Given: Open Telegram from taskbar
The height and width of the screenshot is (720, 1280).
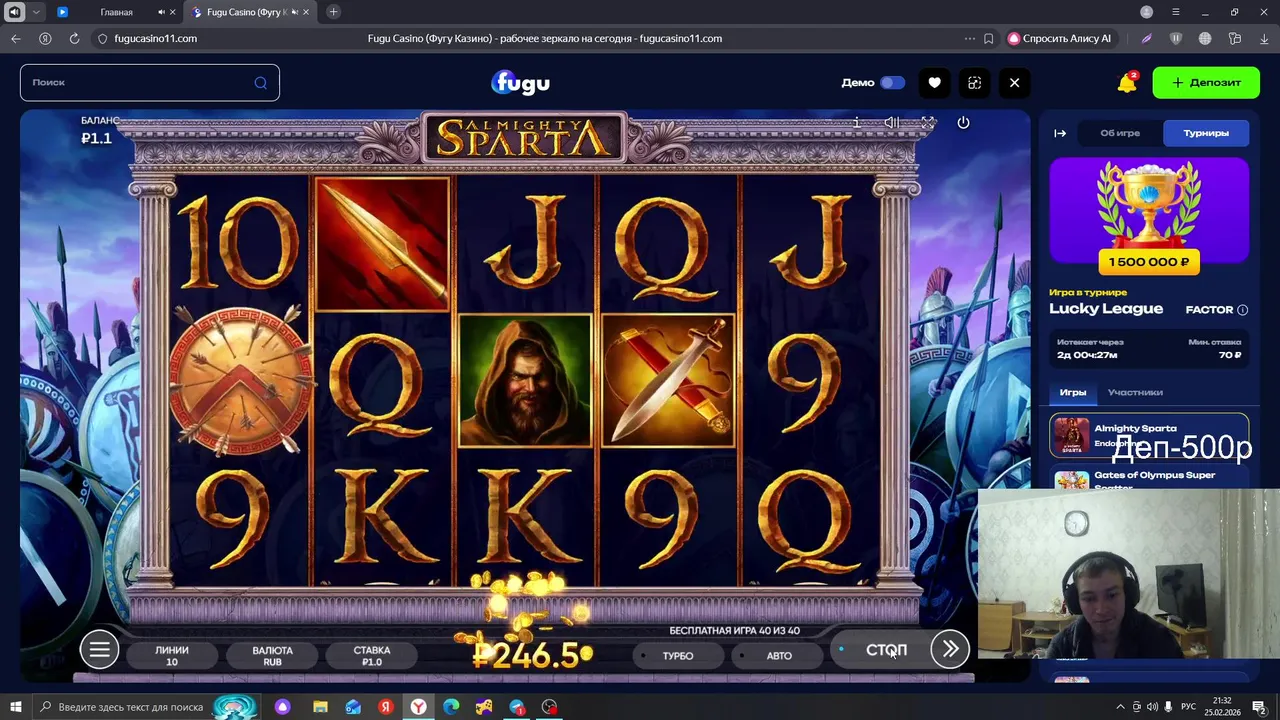Looking at the screenshot, I should [x=516, y=707].
